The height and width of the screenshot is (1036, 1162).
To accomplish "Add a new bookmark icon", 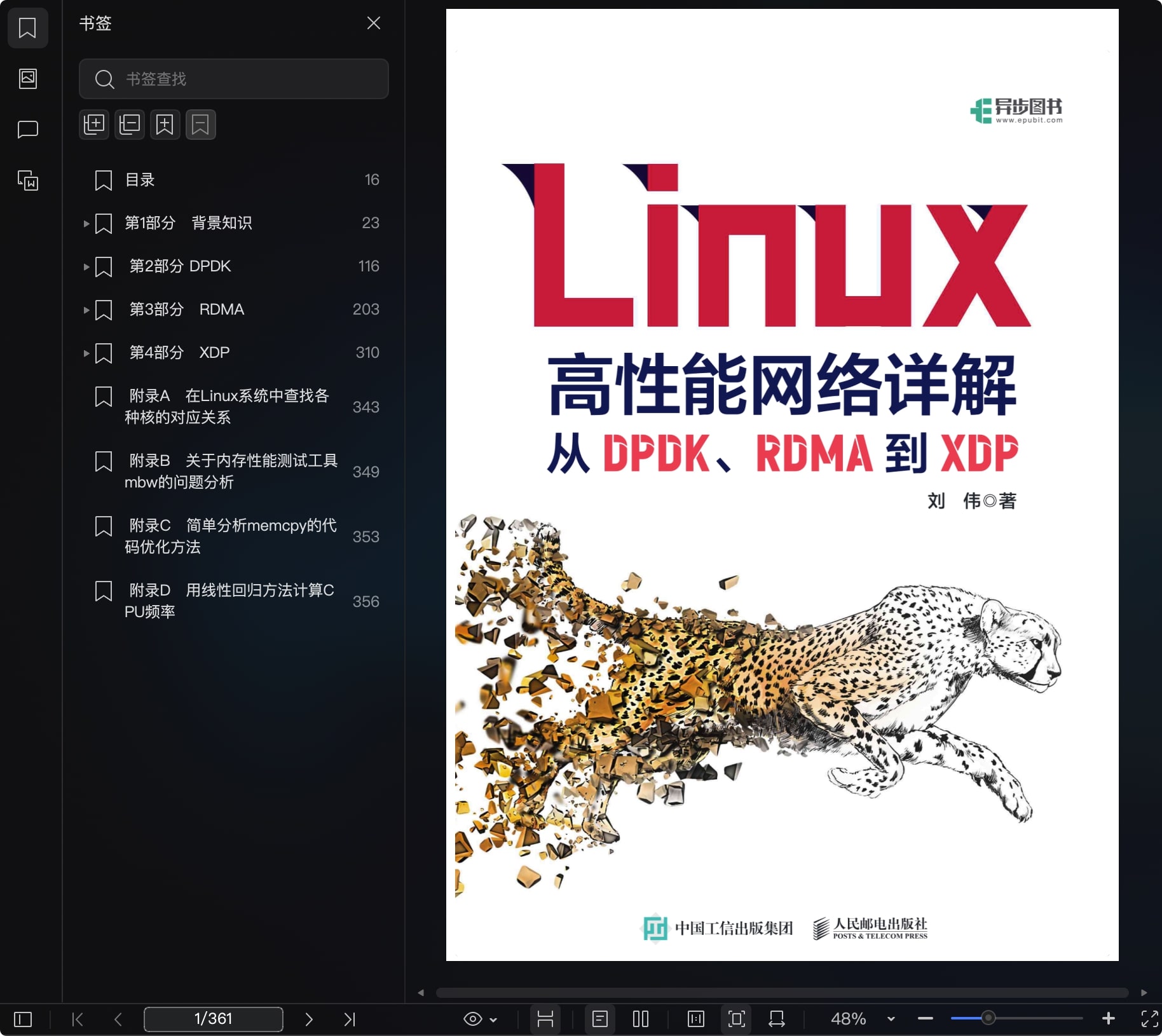I will coord(165,124).
